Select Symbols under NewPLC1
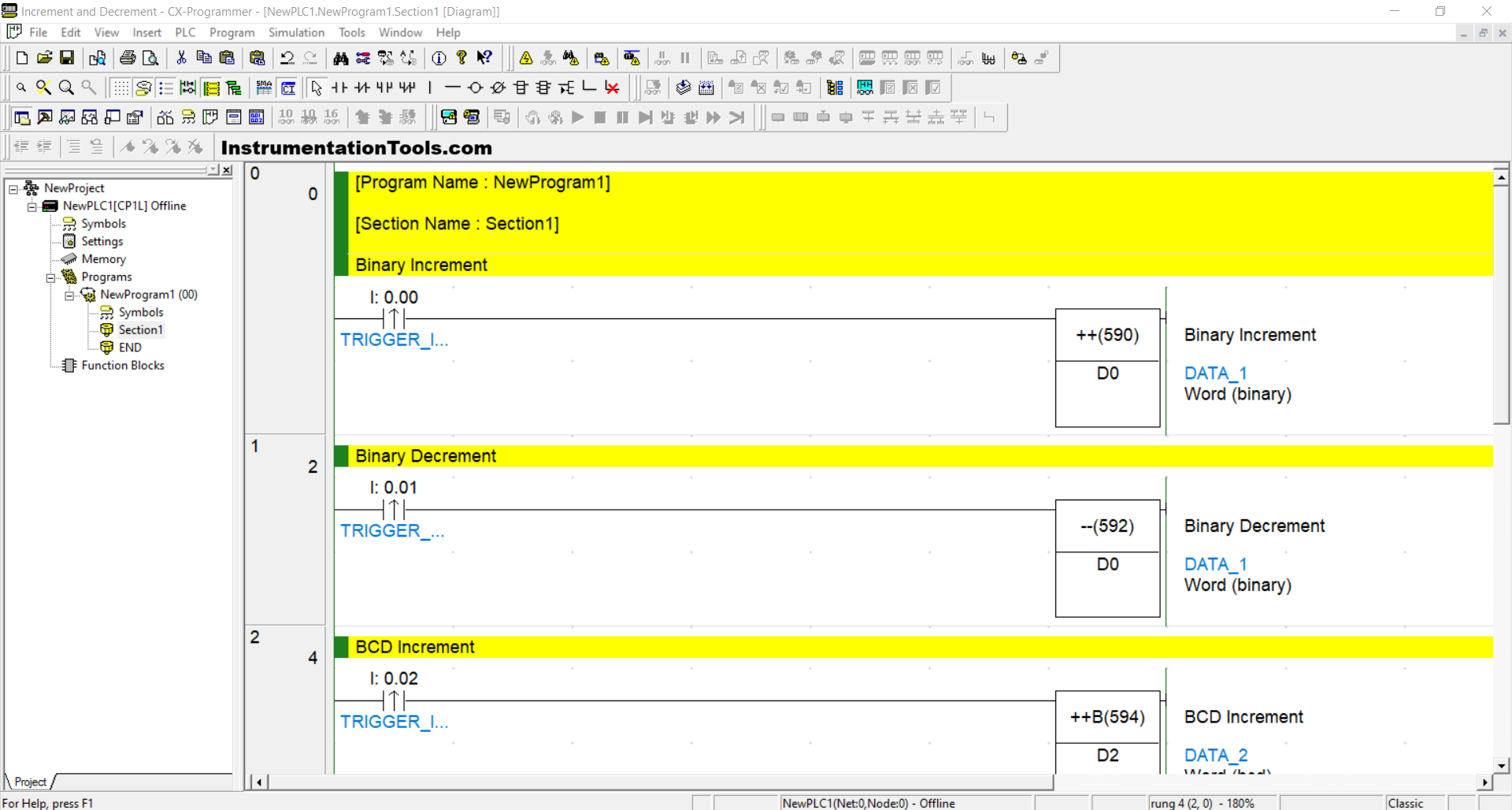The height and width of the screenshot is (810, 1512). (x=103, y=224)
